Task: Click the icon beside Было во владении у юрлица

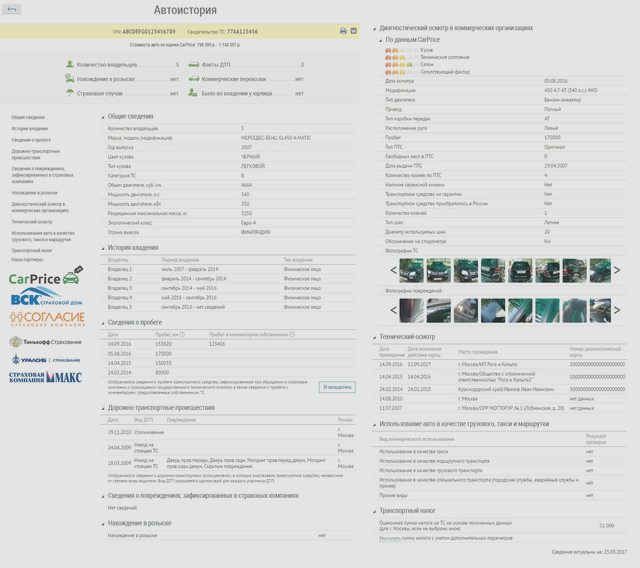Action: coord(193,93)
